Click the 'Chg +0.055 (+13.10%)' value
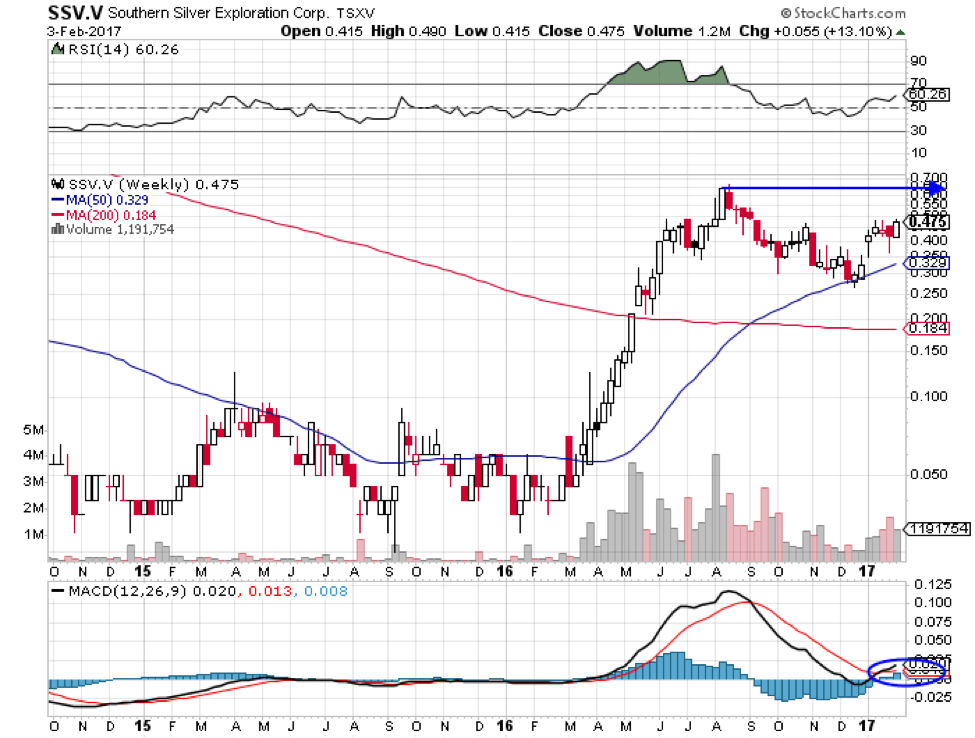The height and width of the screenshot is (738, 975). pyautogui.click(x=816, y=31)
